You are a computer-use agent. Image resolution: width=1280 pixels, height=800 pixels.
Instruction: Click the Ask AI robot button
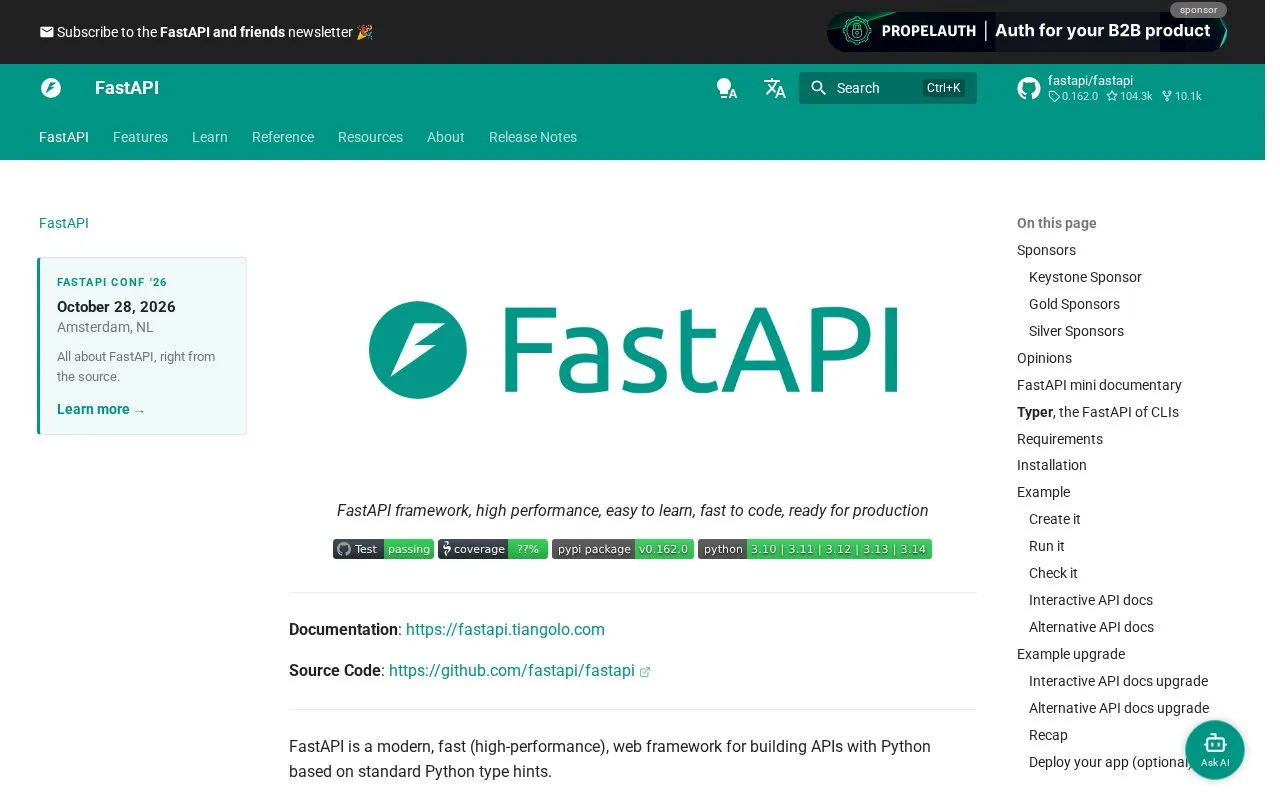click(x=1215, y=750)
